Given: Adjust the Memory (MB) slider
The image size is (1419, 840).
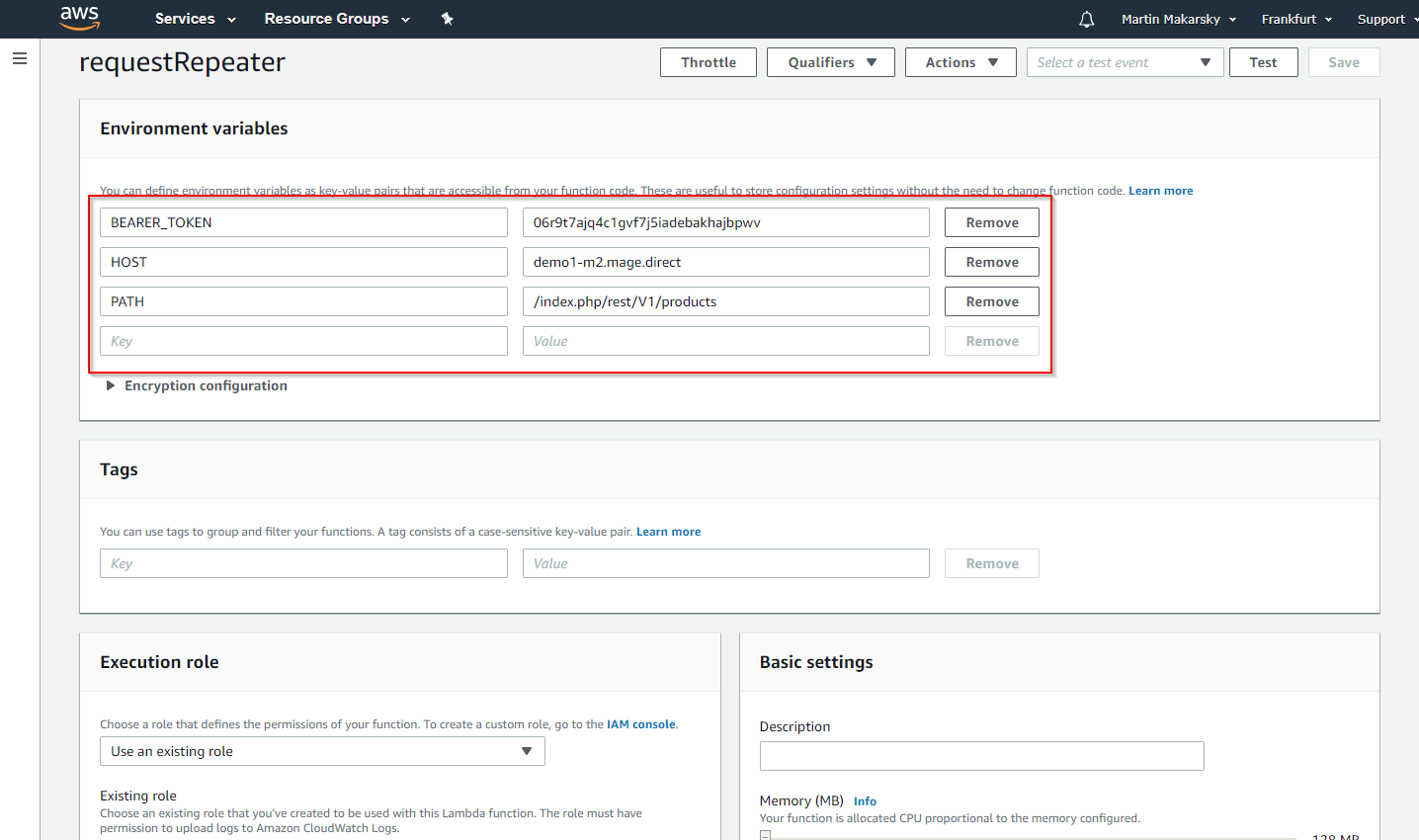Looking at the screenshot, I should (x=766, y=835).
